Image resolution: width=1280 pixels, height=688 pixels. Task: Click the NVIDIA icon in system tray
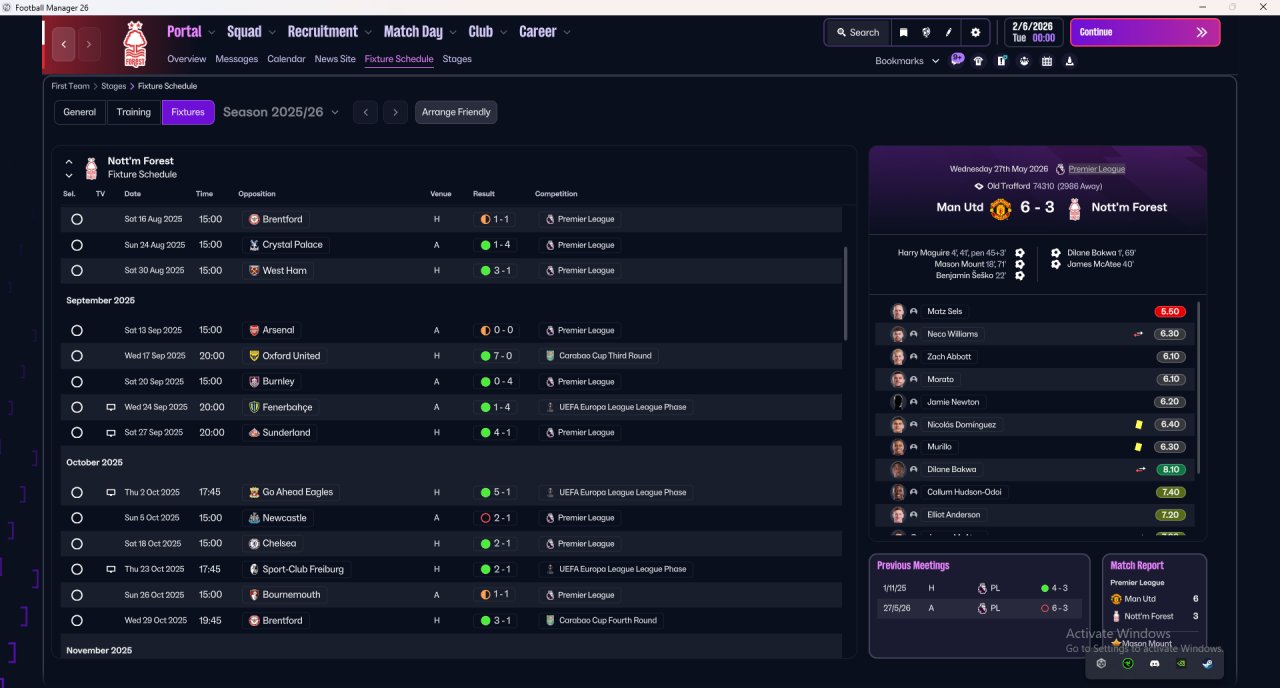pos(1181,663)
